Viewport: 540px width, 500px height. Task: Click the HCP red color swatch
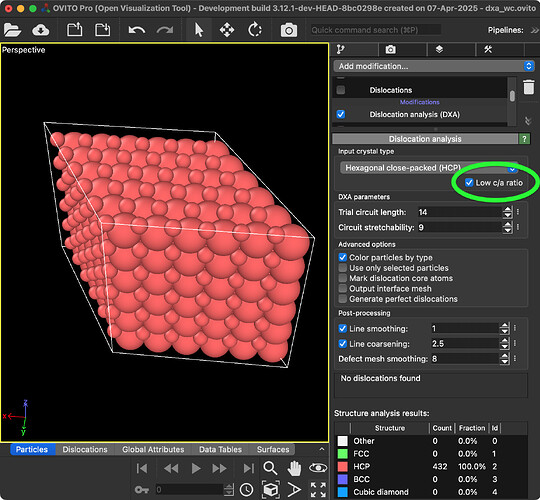342,466
